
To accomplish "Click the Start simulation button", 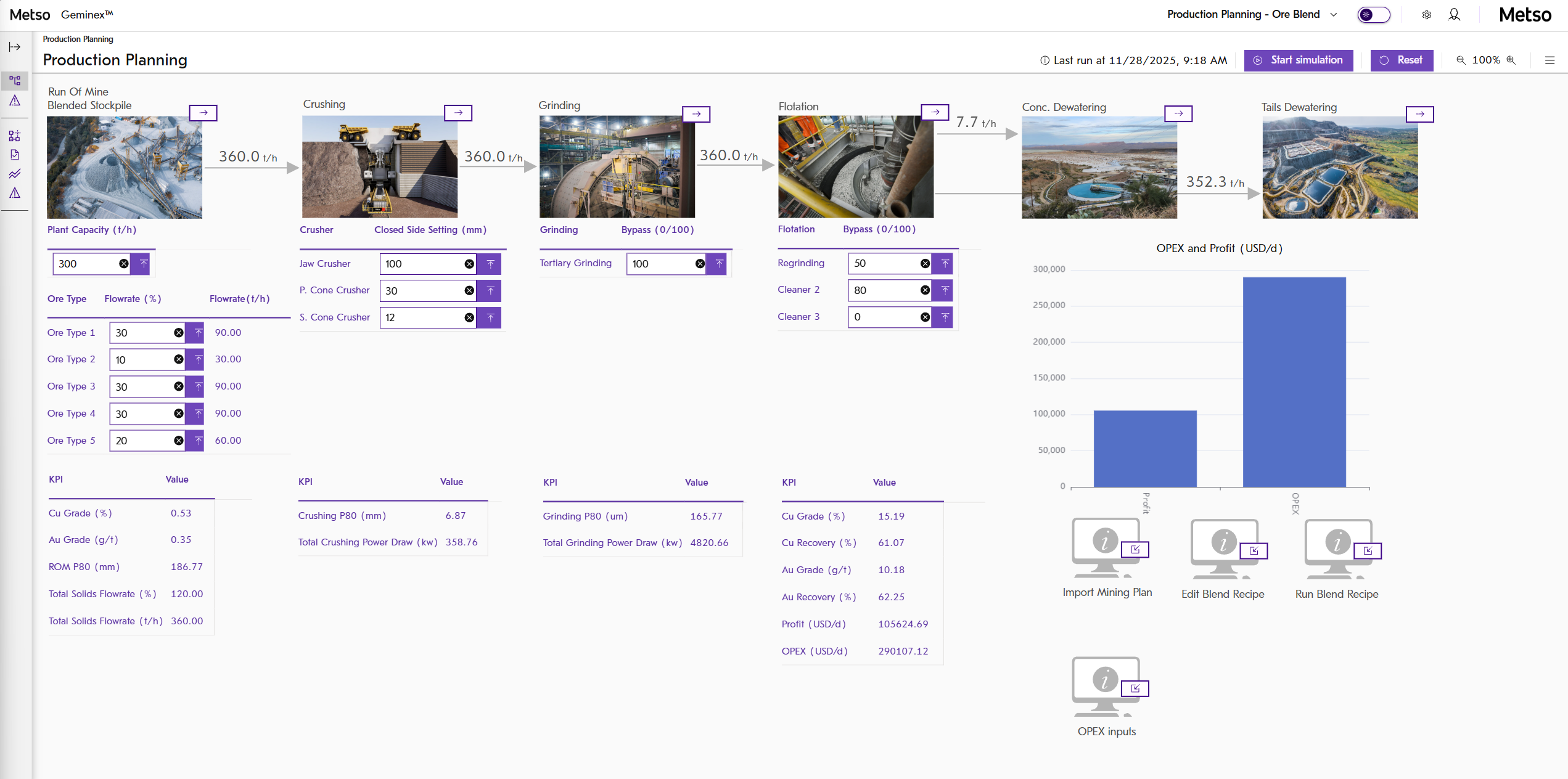I will [x=1298, y=60].
